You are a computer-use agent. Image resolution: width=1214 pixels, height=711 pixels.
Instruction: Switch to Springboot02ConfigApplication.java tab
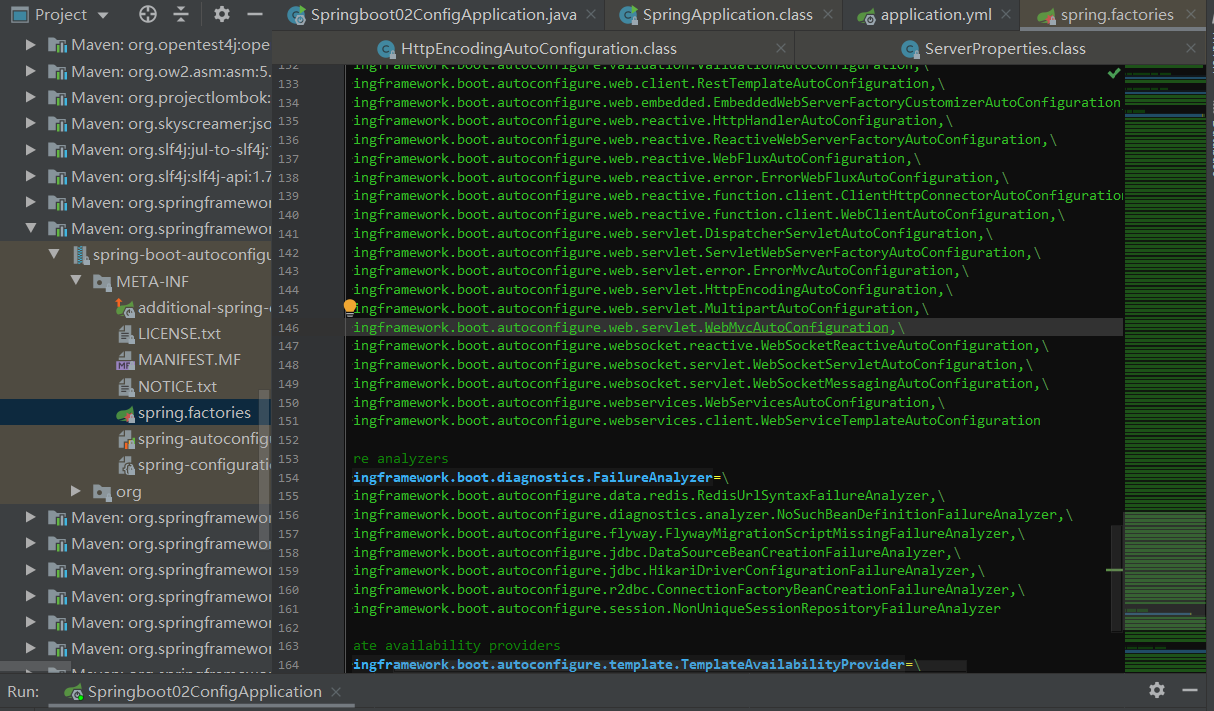(x=440, y=15)
